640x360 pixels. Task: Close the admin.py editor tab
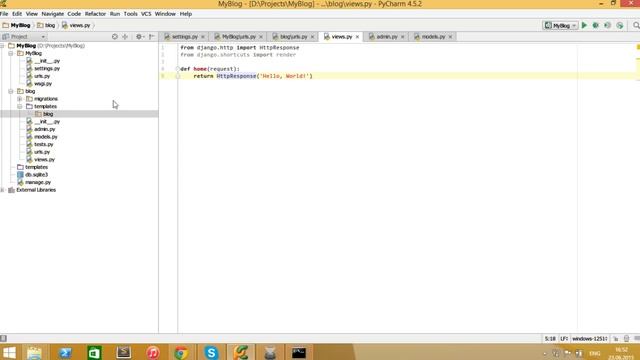point(402,37)
